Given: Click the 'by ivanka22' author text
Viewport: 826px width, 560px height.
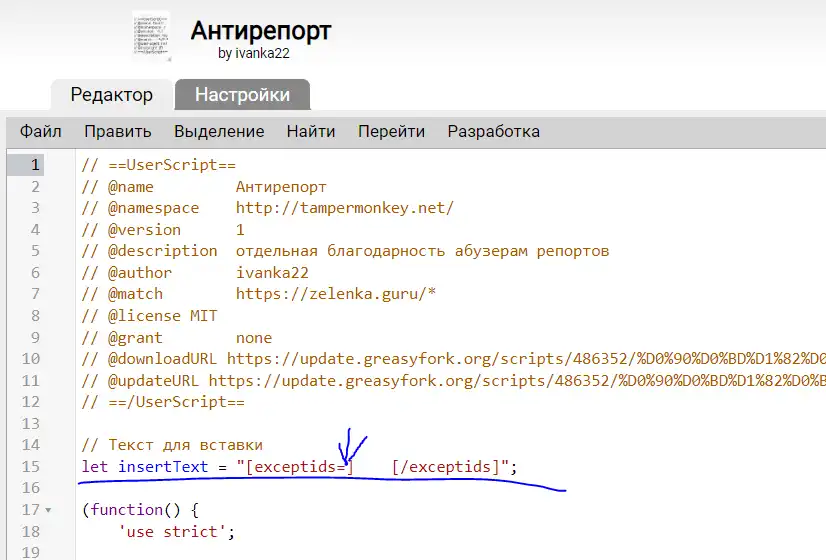Looking at the screenshot, I should click(254, 53).
